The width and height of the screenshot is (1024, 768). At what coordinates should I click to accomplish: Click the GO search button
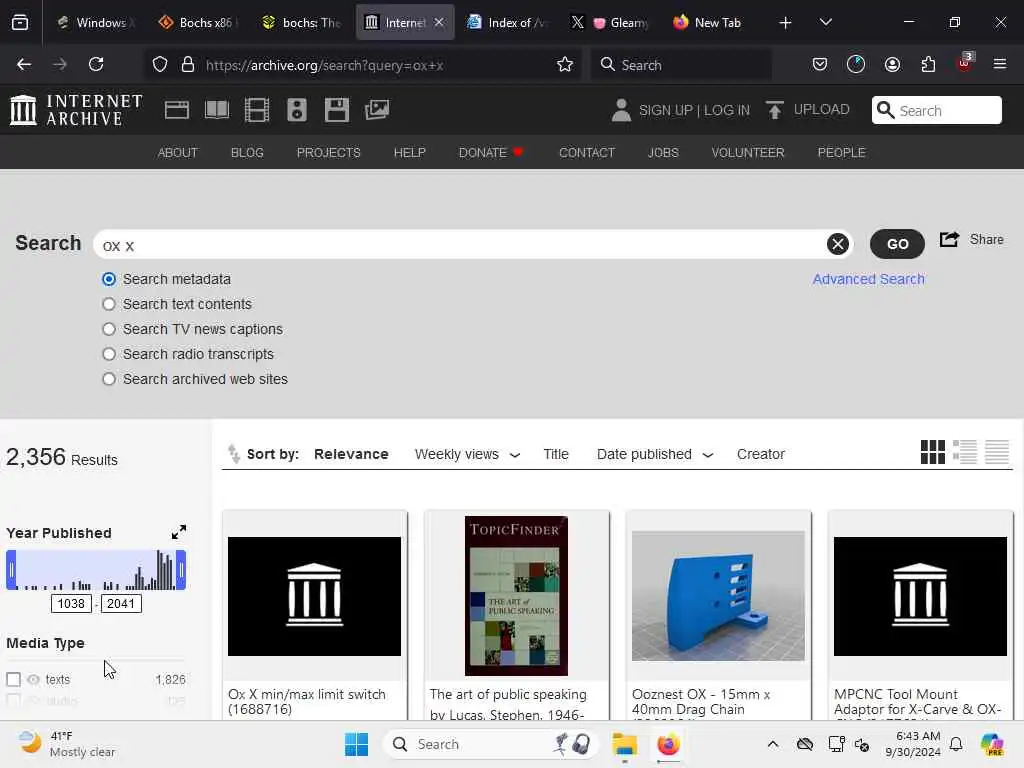[897, 244]
